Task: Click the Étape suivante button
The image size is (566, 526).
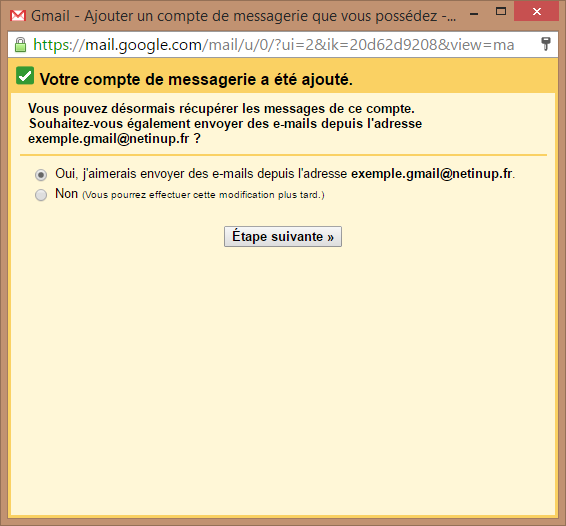Action: click(283, 237)
